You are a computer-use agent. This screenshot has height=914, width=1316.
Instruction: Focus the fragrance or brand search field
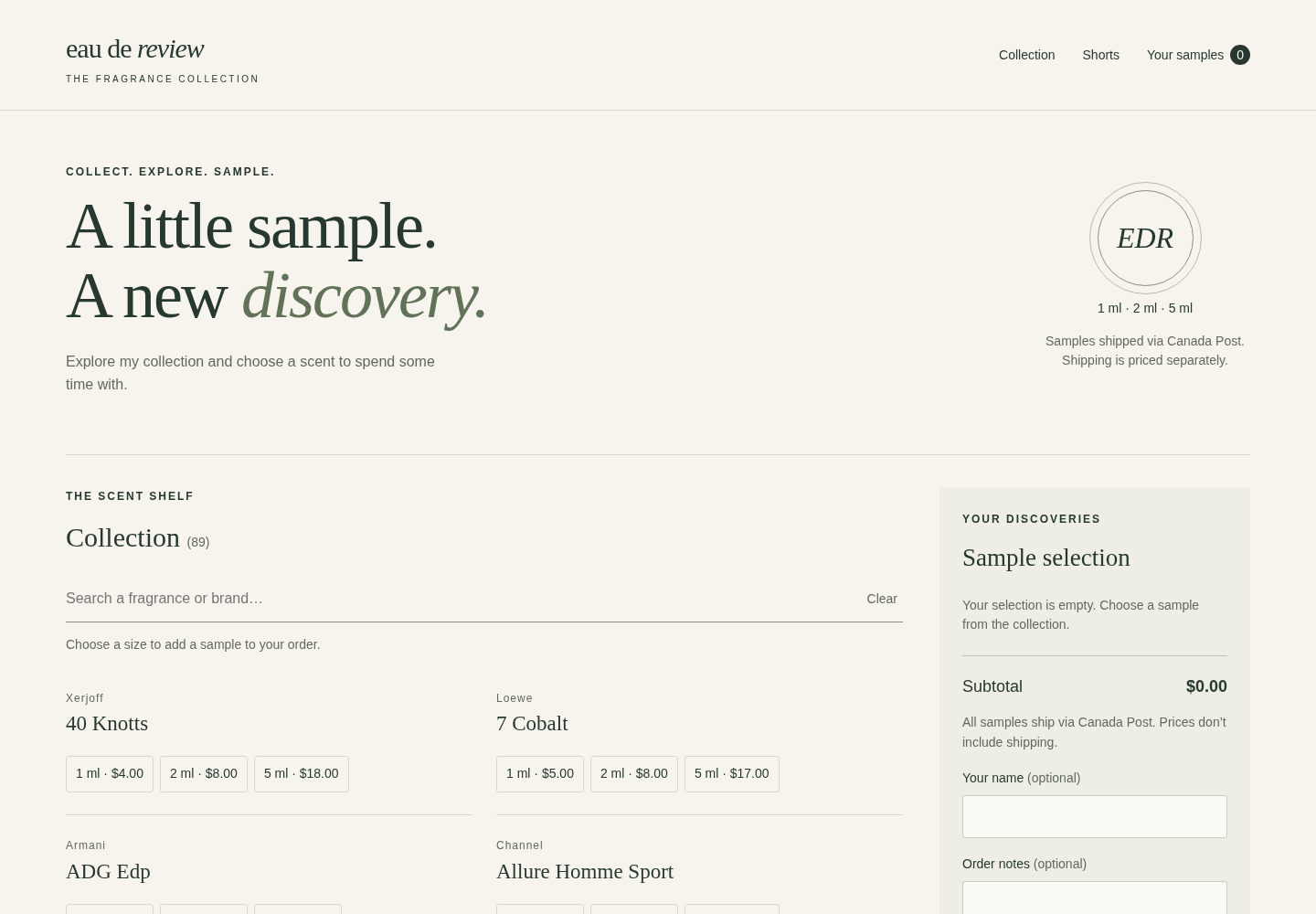click(457, 598)
